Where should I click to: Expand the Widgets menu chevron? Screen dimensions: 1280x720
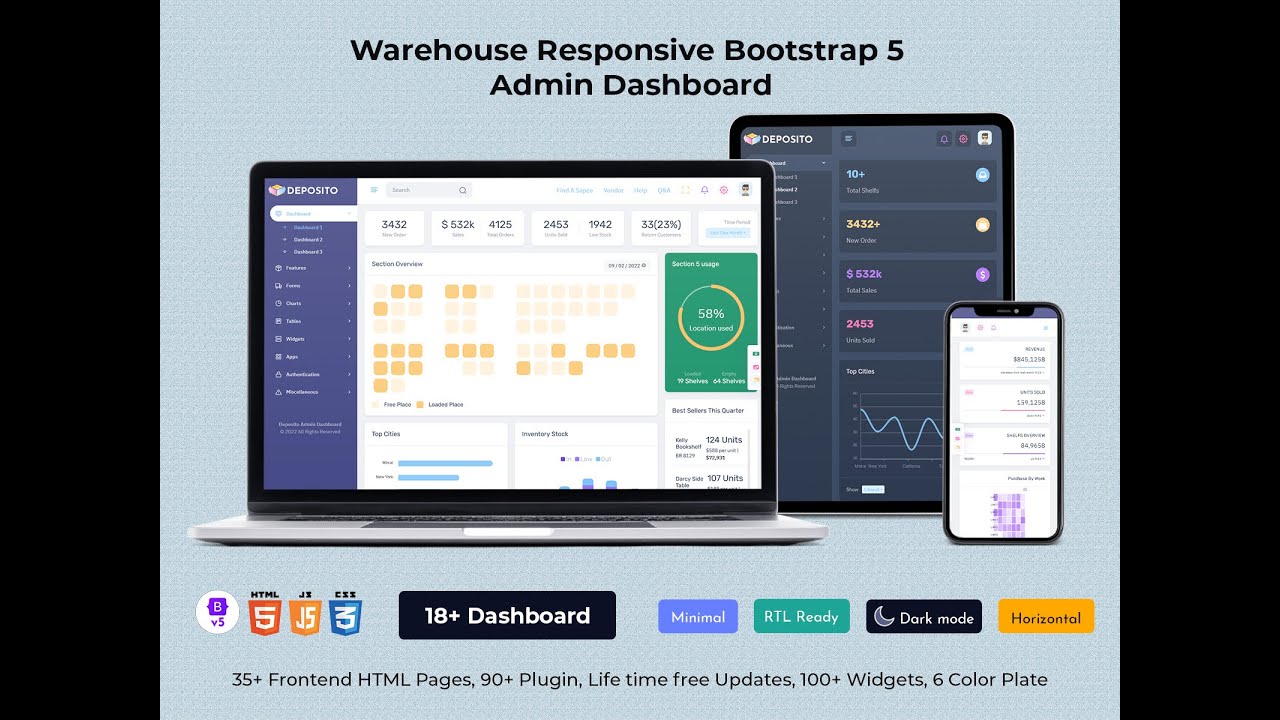pos(349,339)
